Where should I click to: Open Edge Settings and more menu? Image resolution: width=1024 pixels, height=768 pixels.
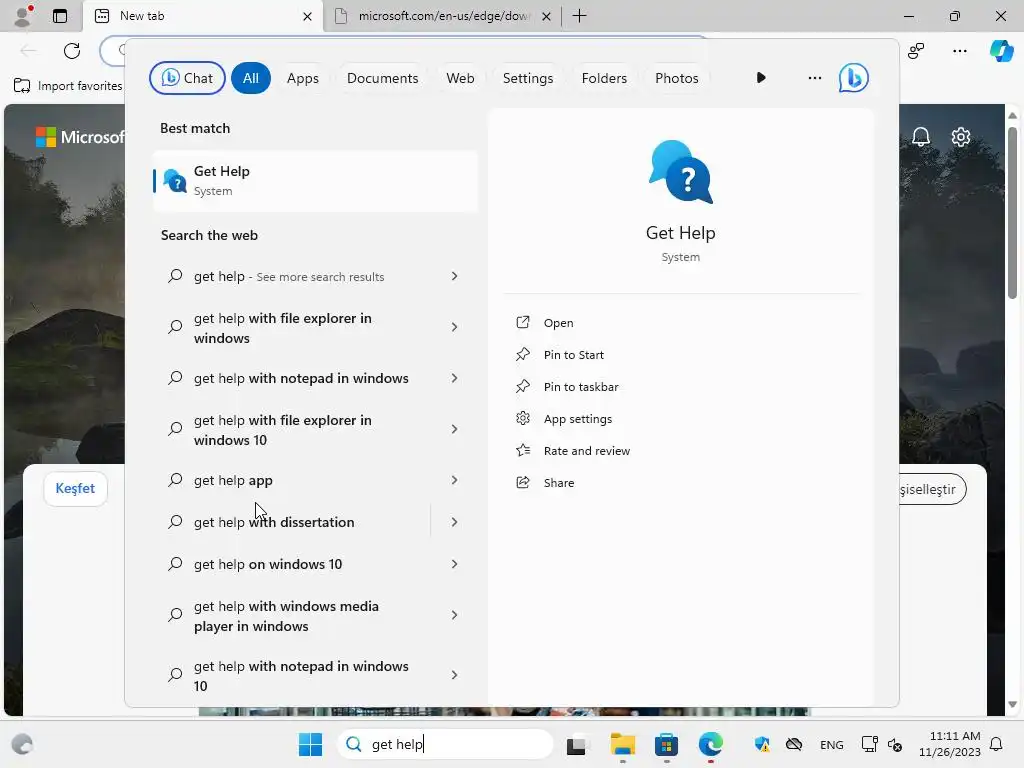click(x=959, y=50)
